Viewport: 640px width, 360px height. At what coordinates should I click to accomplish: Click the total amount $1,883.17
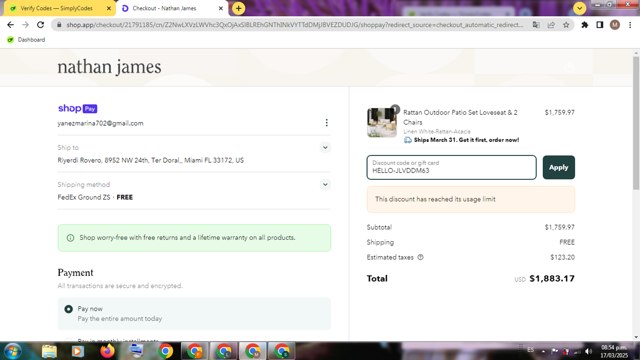coord(552,278)
